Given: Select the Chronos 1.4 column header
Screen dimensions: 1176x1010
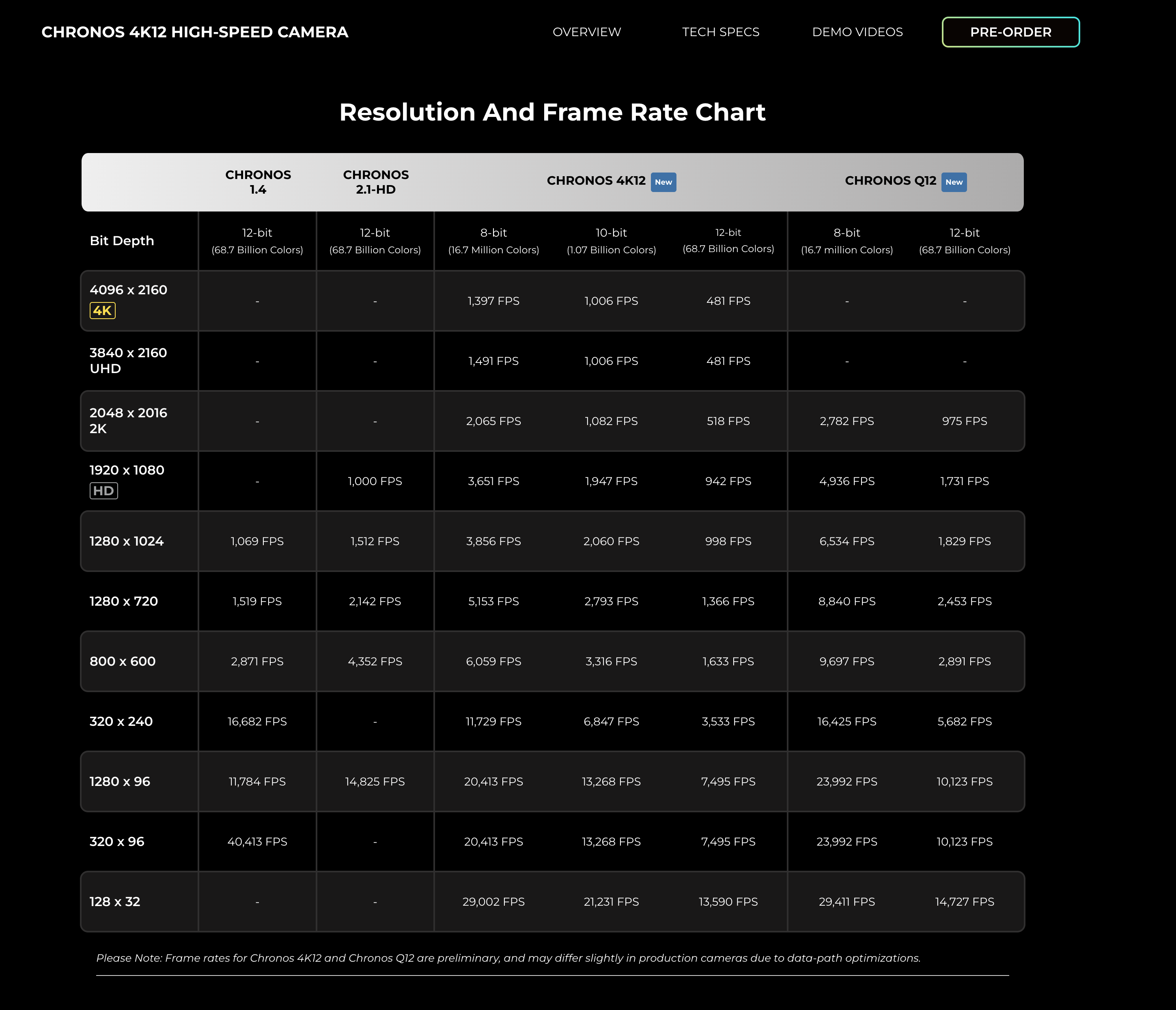Looking at the screenshot, I should [x=258, y=182].
